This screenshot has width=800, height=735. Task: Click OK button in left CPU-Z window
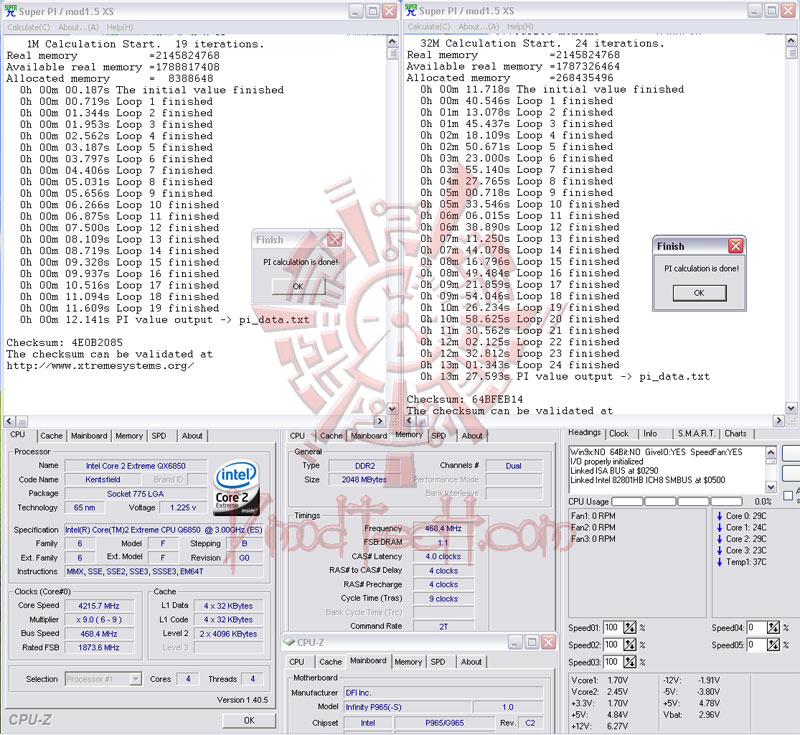click(x=249, y=721)
